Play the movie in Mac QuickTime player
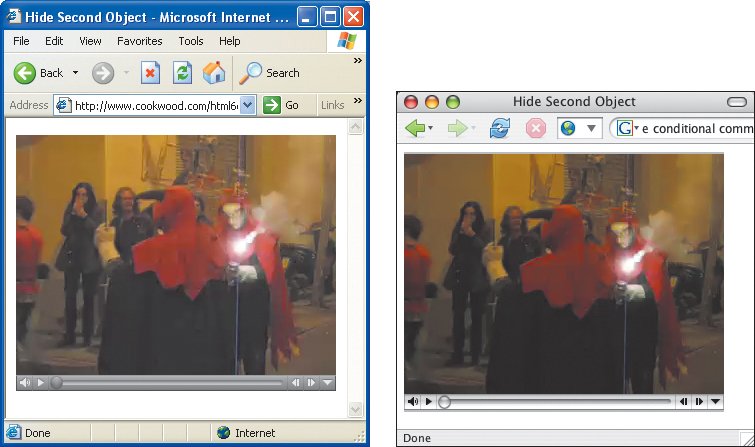Image resolution: width=755 pixels, height=447 pixels. pos(429,401)
